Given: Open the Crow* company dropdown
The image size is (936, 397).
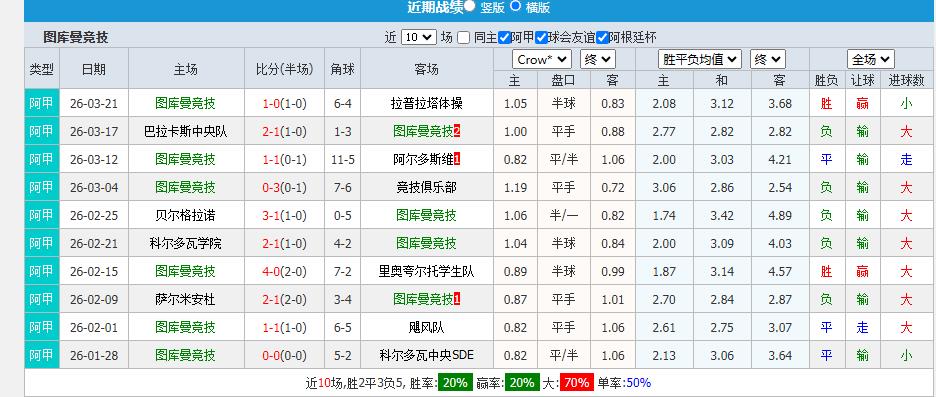Looking at the screenshot, I should click(x=542, y=59).
